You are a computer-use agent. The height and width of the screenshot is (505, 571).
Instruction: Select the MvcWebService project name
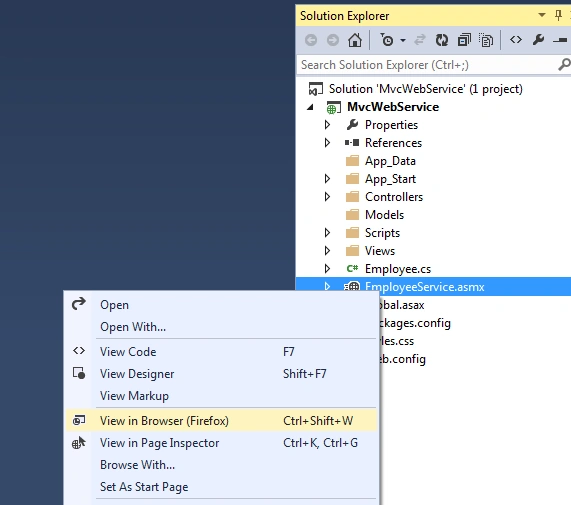click(x=393, y=107)
